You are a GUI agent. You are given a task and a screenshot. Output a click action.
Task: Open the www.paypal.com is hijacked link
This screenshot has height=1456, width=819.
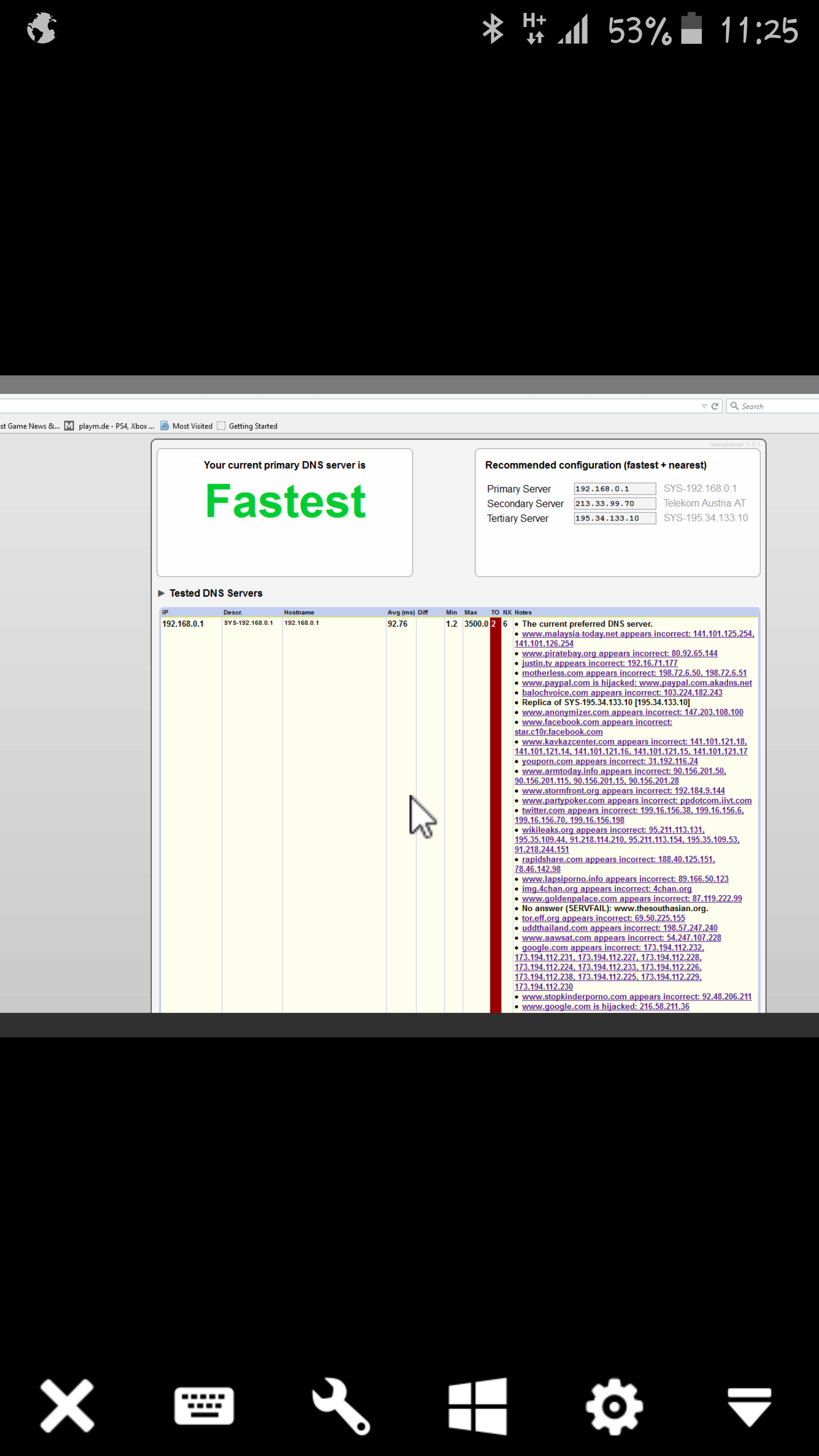click(x=636, y=682)
